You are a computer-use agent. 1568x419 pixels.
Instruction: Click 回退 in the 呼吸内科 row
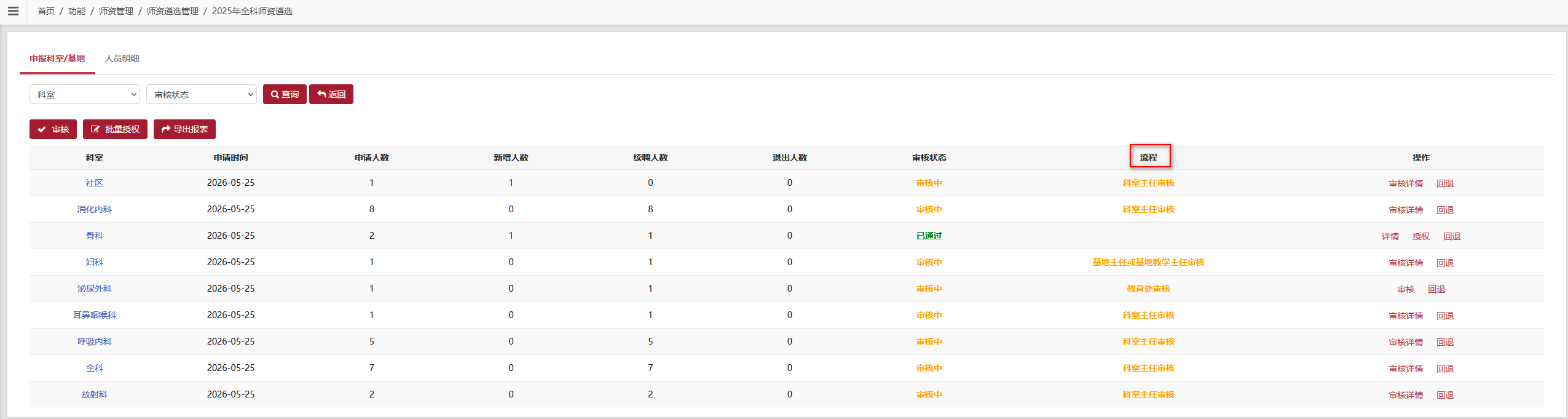[1445, 342]
